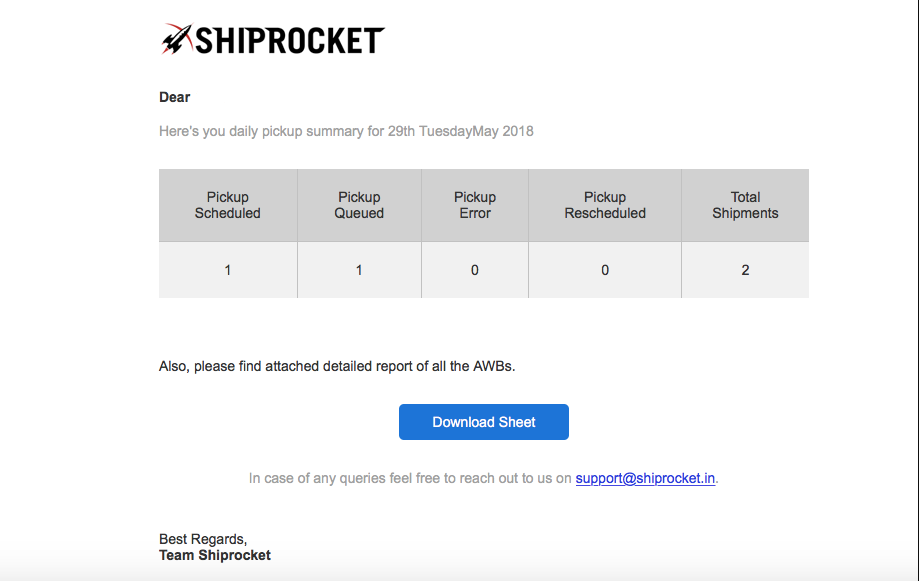Click the daily pickup summary date line
Image resolution: width=919 pixels, height=581 pixels.
(x=346, y=131)
